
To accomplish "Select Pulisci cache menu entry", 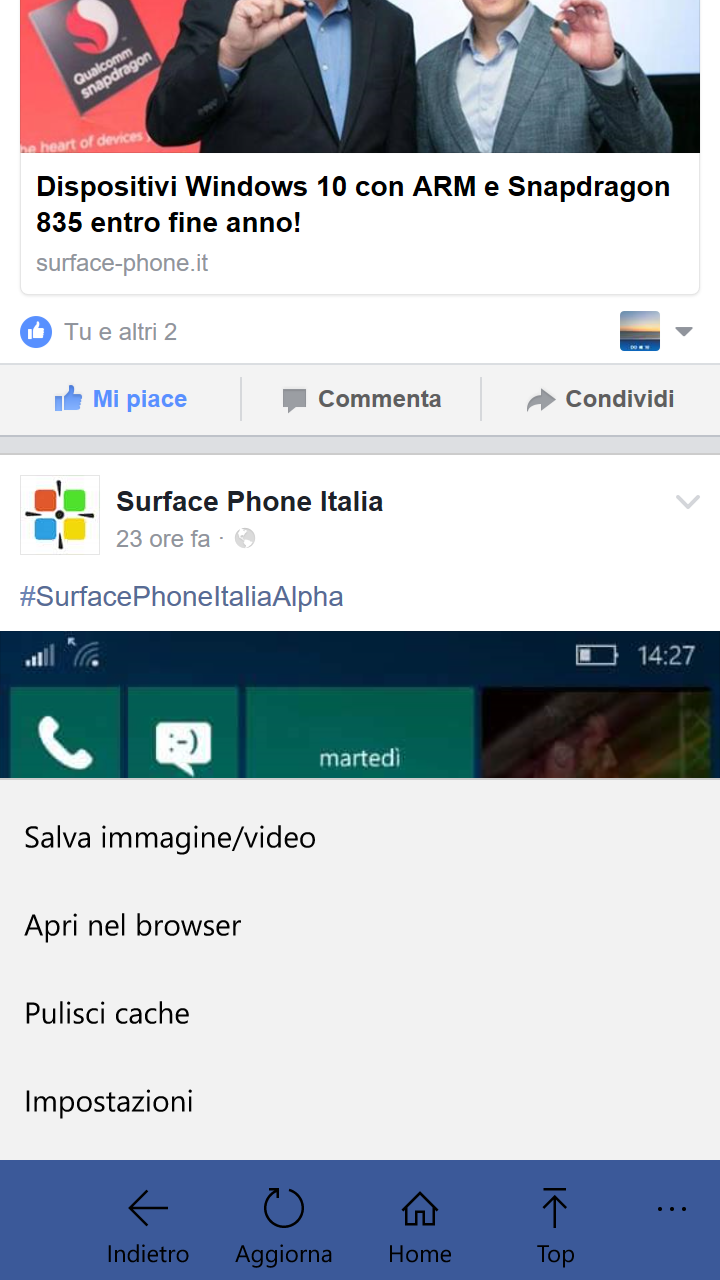I will coord(360,1013).
